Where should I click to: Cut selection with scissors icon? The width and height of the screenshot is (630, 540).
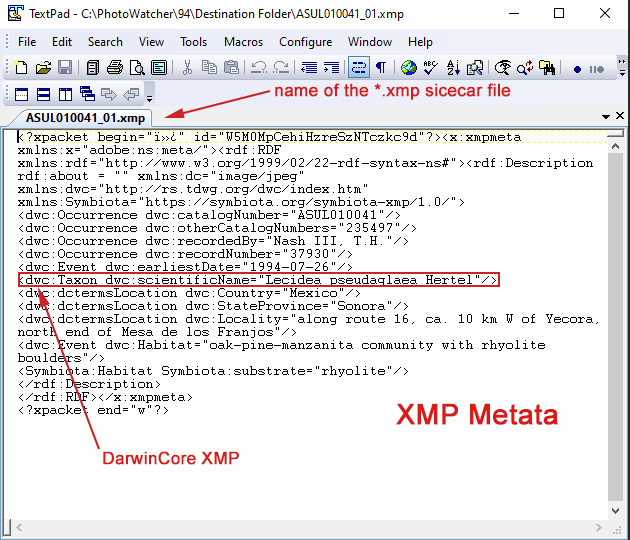(x=187, y=68)
